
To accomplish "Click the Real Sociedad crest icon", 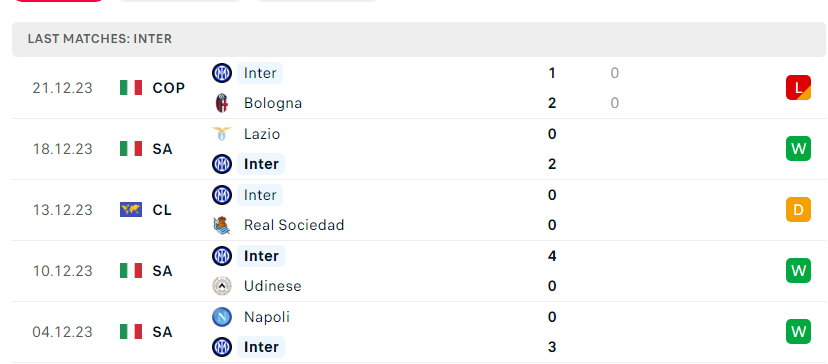I will pos(222,225).
